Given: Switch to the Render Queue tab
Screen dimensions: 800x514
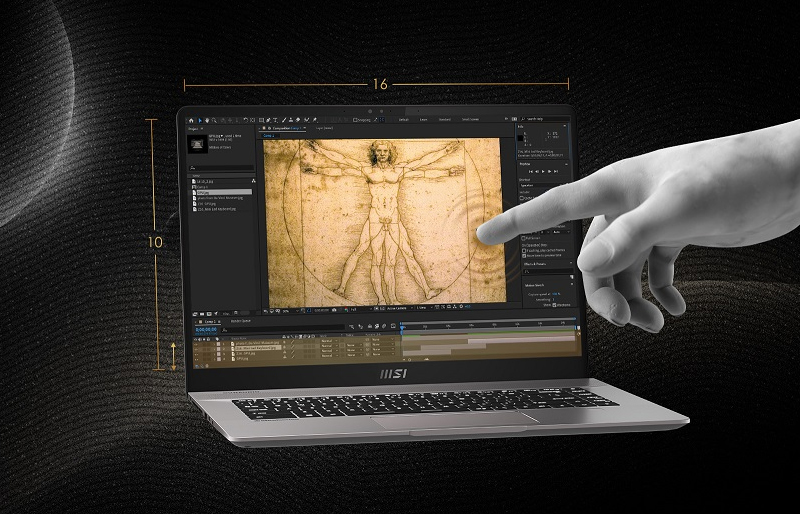Looking at the screenshot, I should point(242,321).
